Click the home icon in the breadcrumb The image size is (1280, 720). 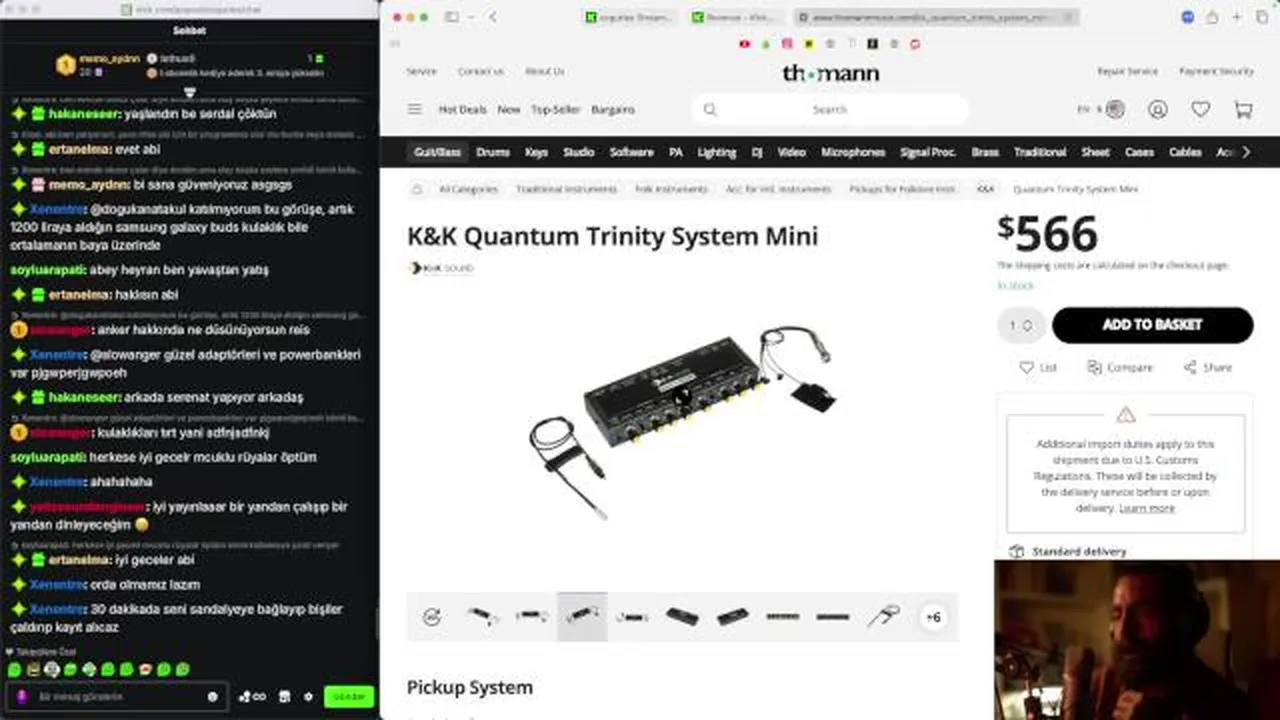pos(417,189)
